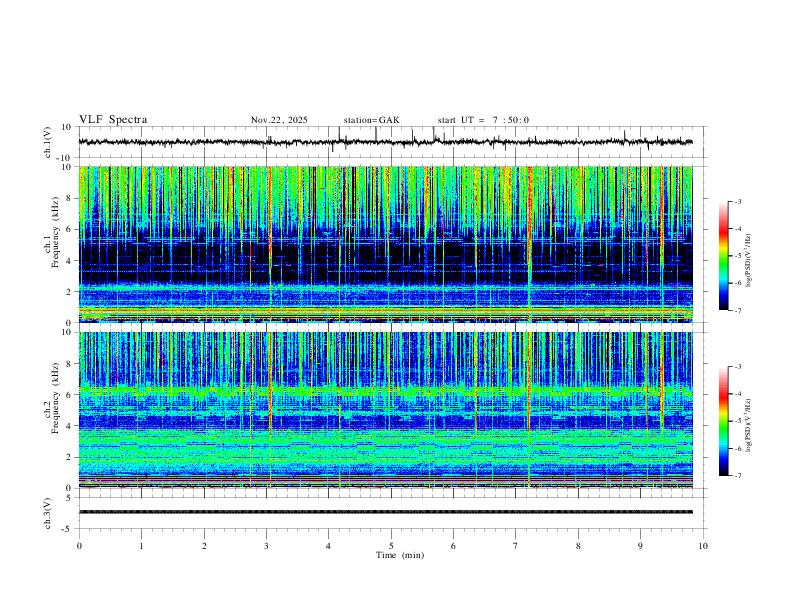Click the time axis tick label '5'
This screenshot has height=612, width=792.
click(391, 546)
